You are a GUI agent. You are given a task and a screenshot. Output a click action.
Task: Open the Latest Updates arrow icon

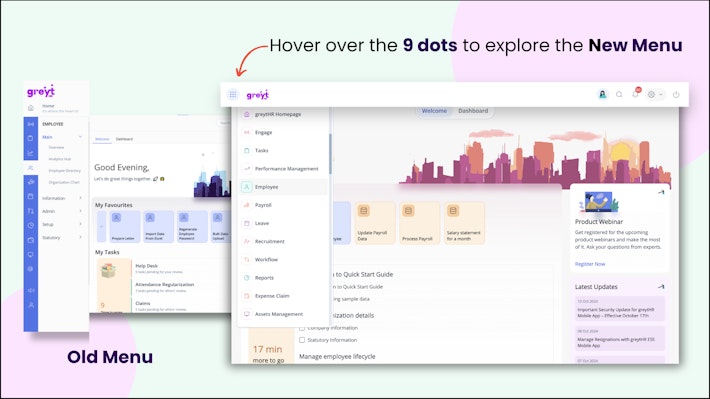[x=661, y=287]
